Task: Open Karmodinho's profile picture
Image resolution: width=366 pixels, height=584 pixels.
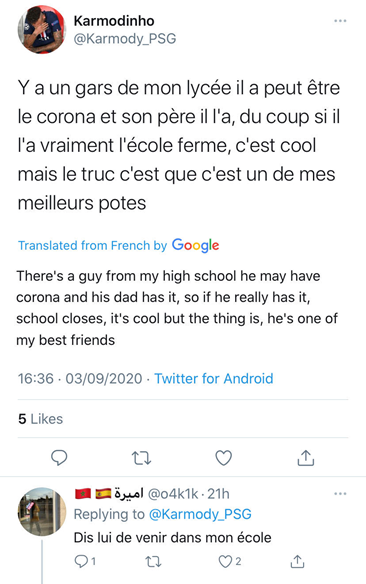Action: pos(41,30)
